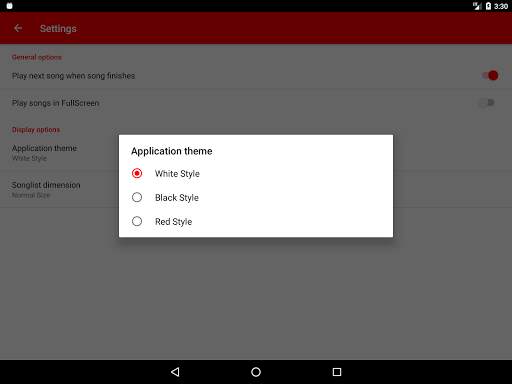Screen dimensions: 512x384
Task: Tap the battery icon in status bar
Action: (488, 6)
